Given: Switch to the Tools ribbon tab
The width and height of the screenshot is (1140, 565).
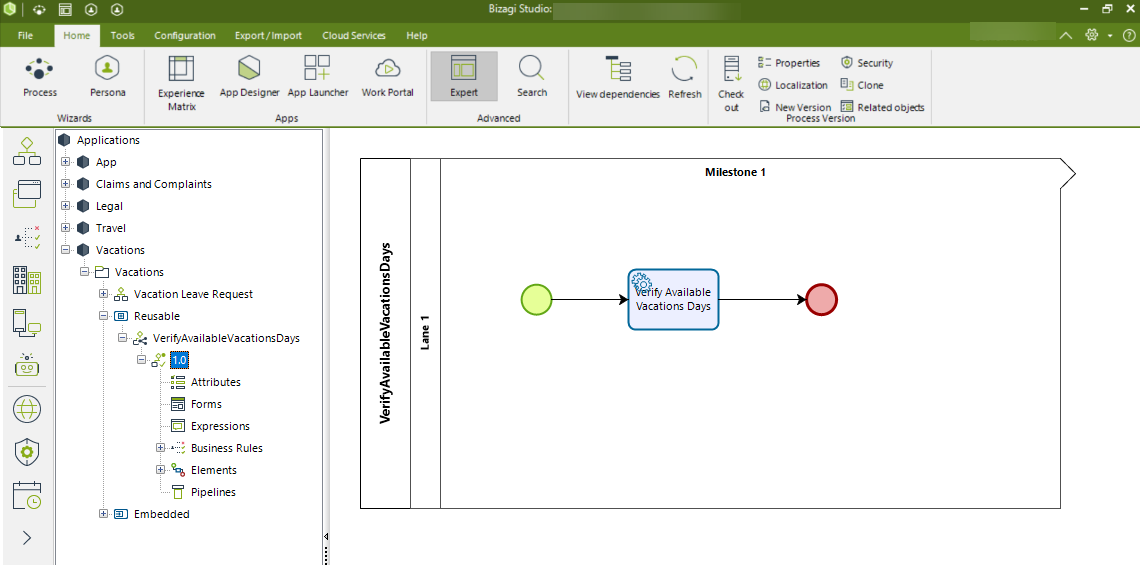Looking at the screenshot, I should (122, 35).
